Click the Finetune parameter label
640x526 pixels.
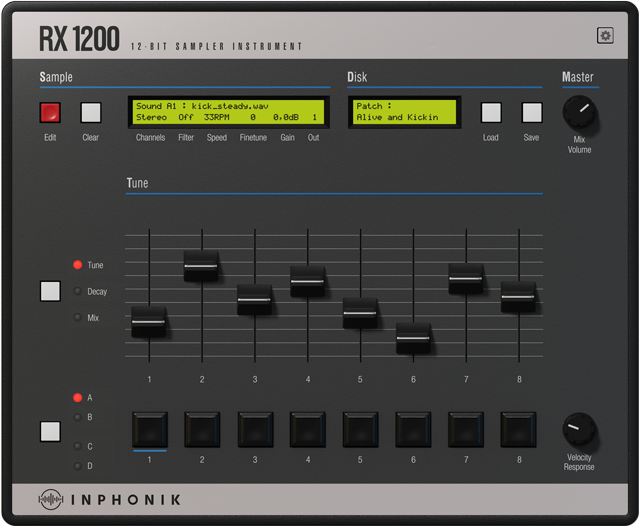(x=253, y=138)
